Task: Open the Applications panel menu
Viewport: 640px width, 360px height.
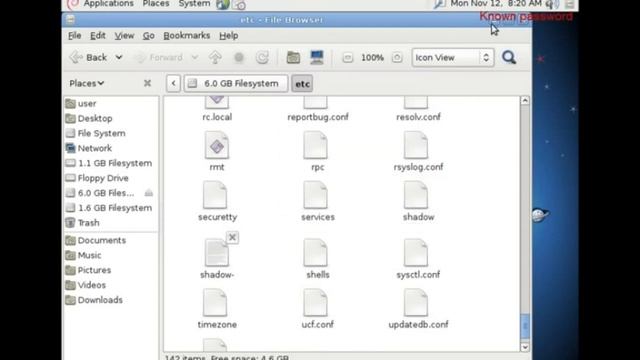Action: 108,4
